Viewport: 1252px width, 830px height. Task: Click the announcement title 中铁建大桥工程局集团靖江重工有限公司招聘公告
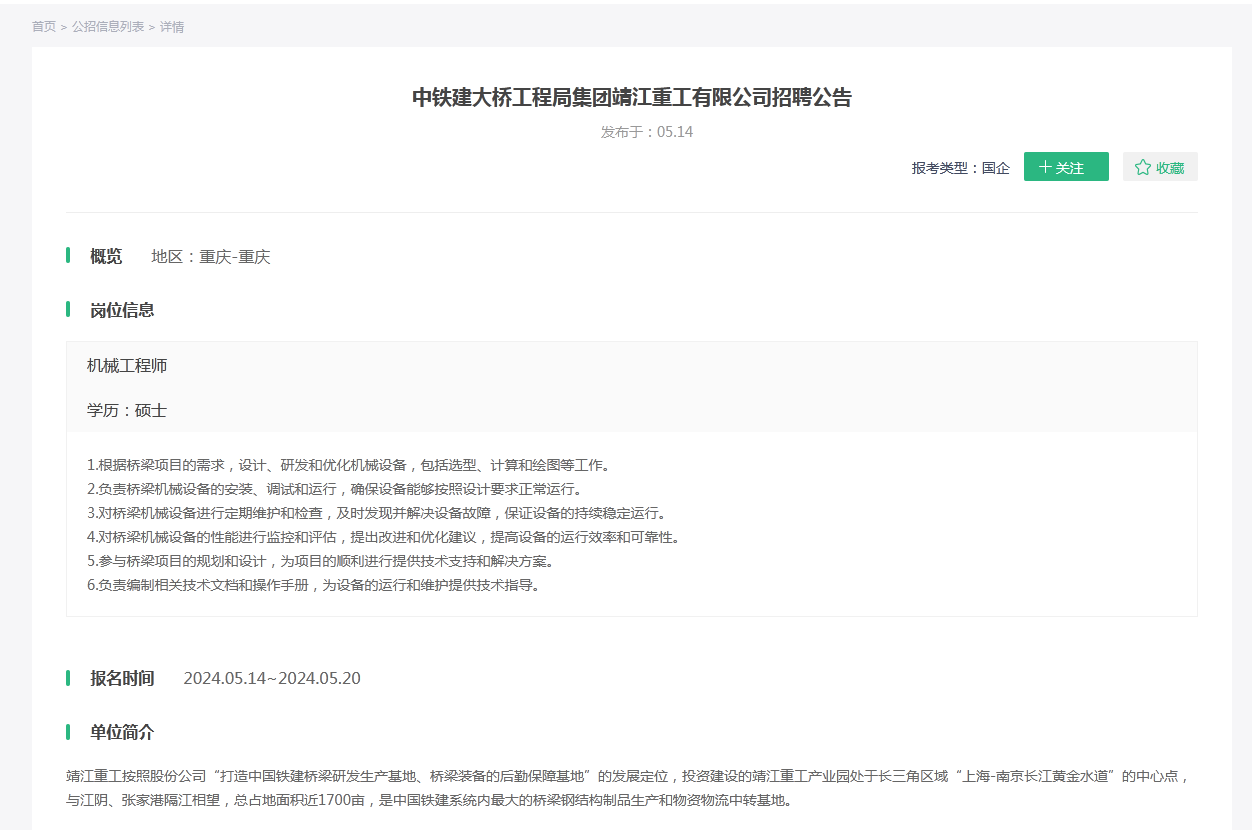[x=632, y=97]
